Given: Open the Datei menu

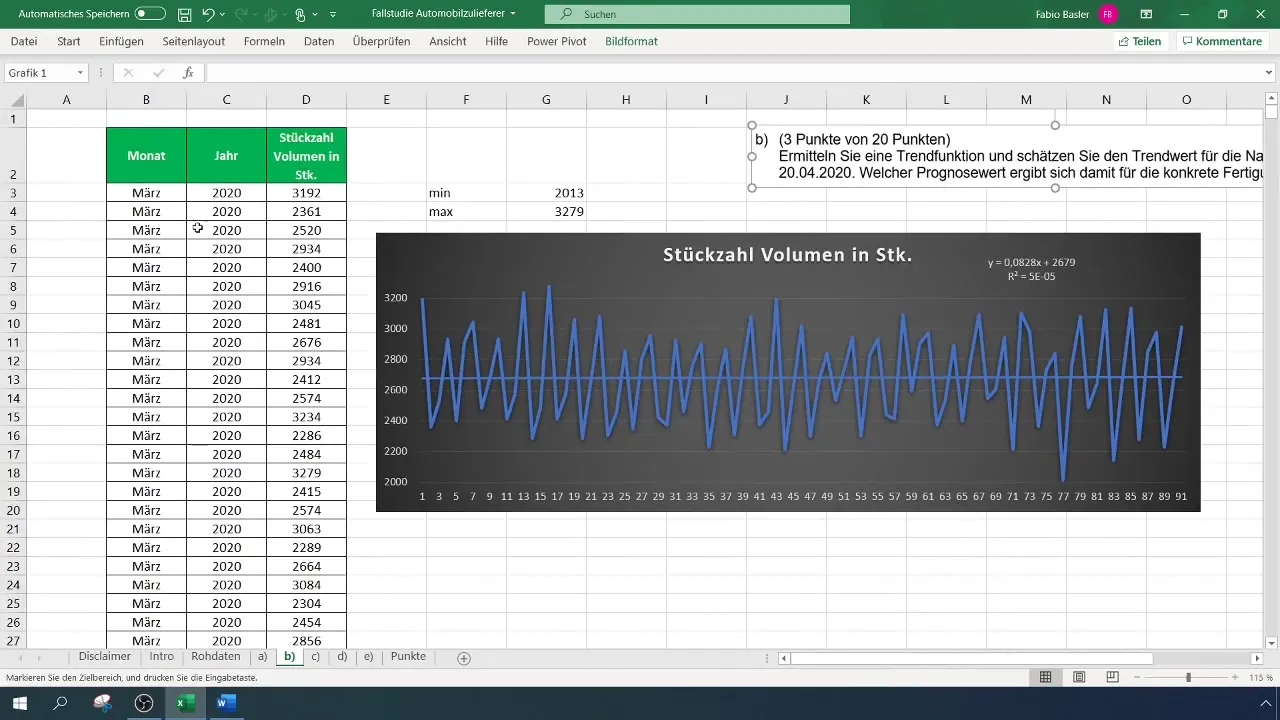Looking at the screenshot, I should pos(24,41).
